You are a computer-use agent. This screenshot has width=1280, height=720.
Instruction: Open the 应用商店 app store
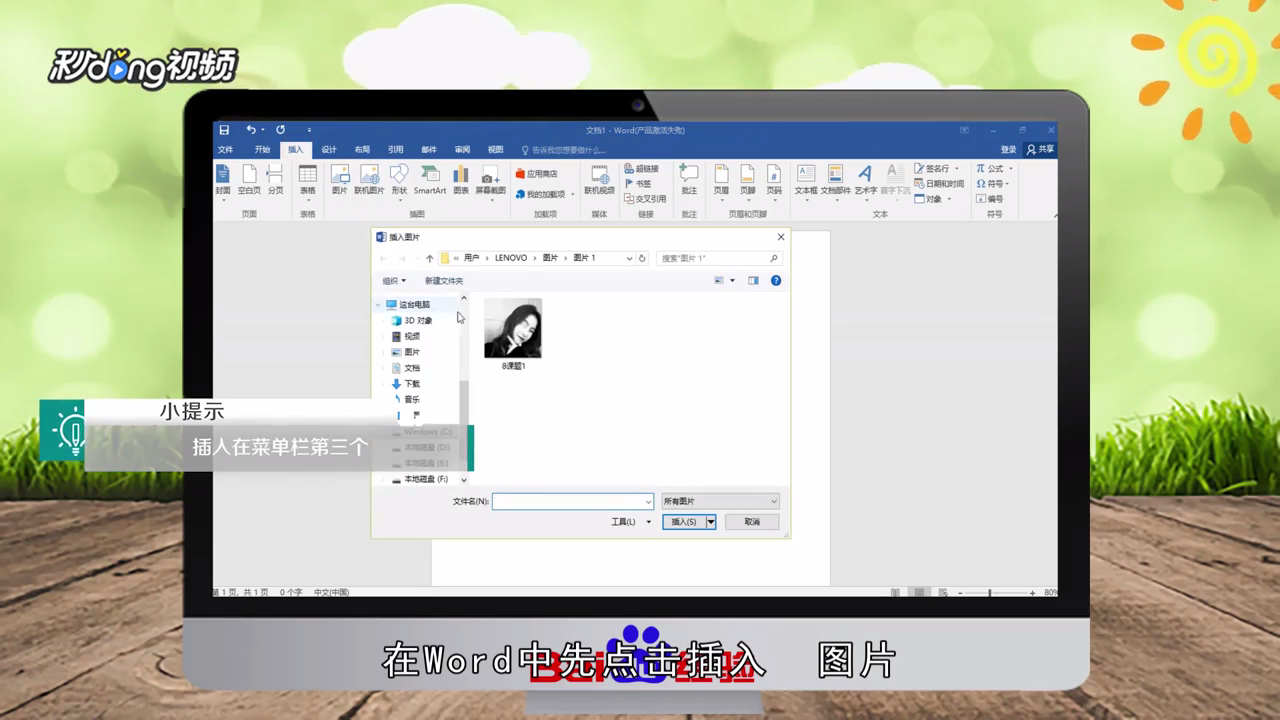[537, 174]
